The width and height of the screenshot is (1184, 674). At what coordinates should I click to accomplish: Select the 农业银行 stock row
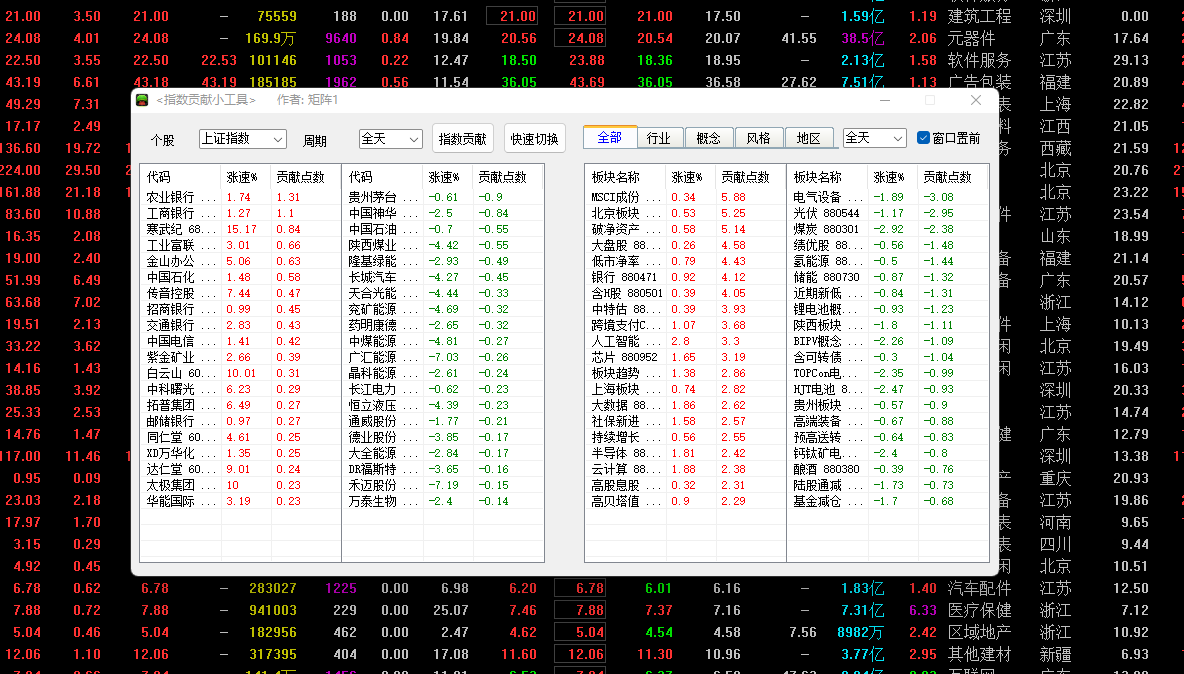point(240,197)
